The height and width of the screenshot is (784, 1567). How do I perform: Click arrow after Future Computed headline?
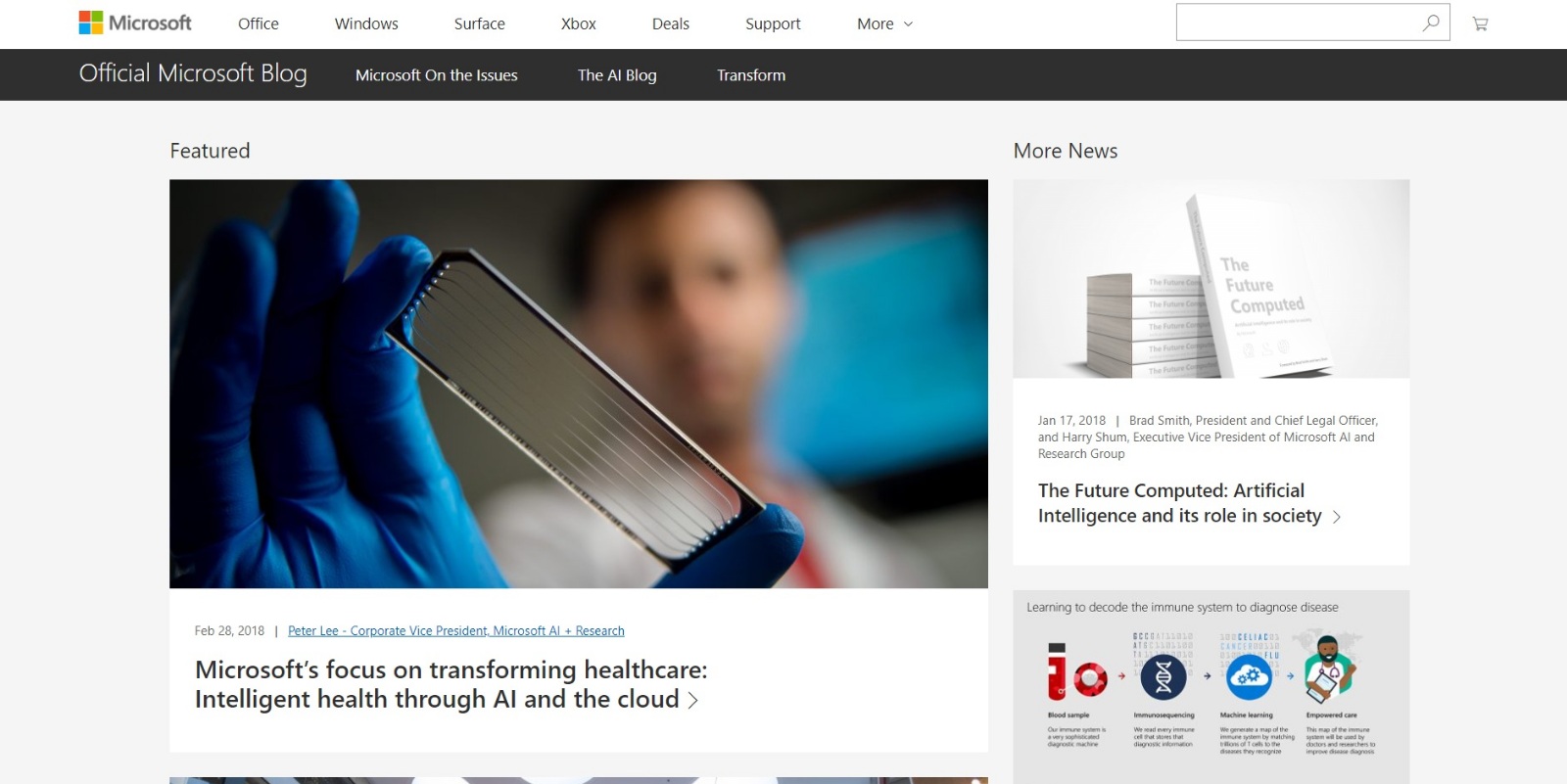(1337, 517)
